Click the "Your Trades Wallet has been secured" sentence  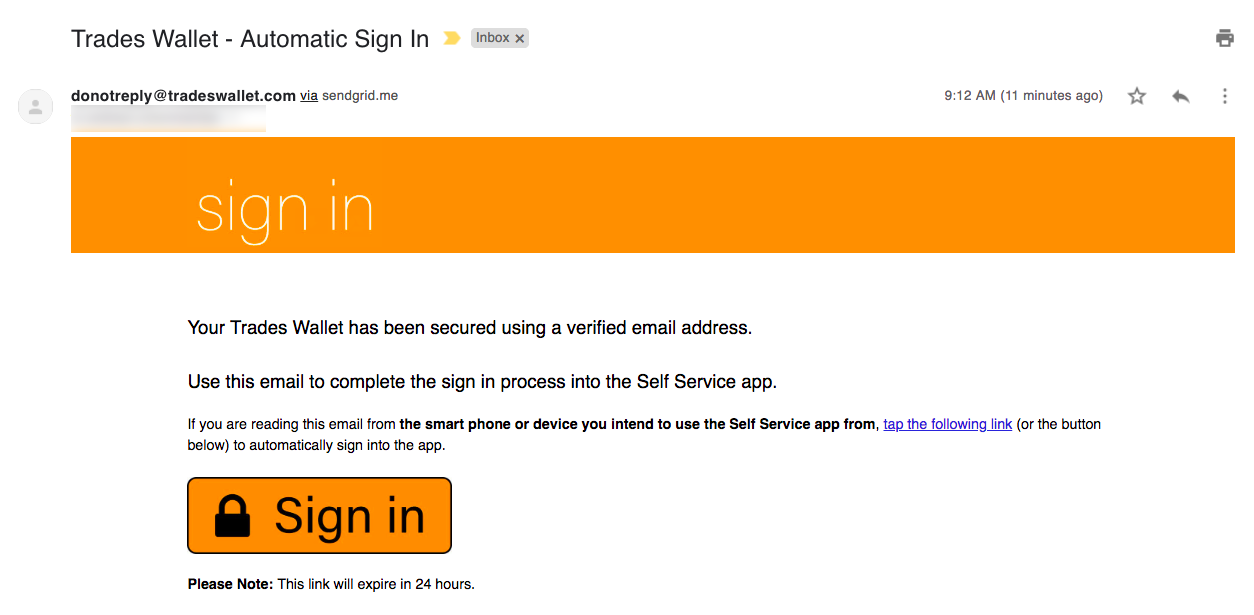tap(469, 327)
